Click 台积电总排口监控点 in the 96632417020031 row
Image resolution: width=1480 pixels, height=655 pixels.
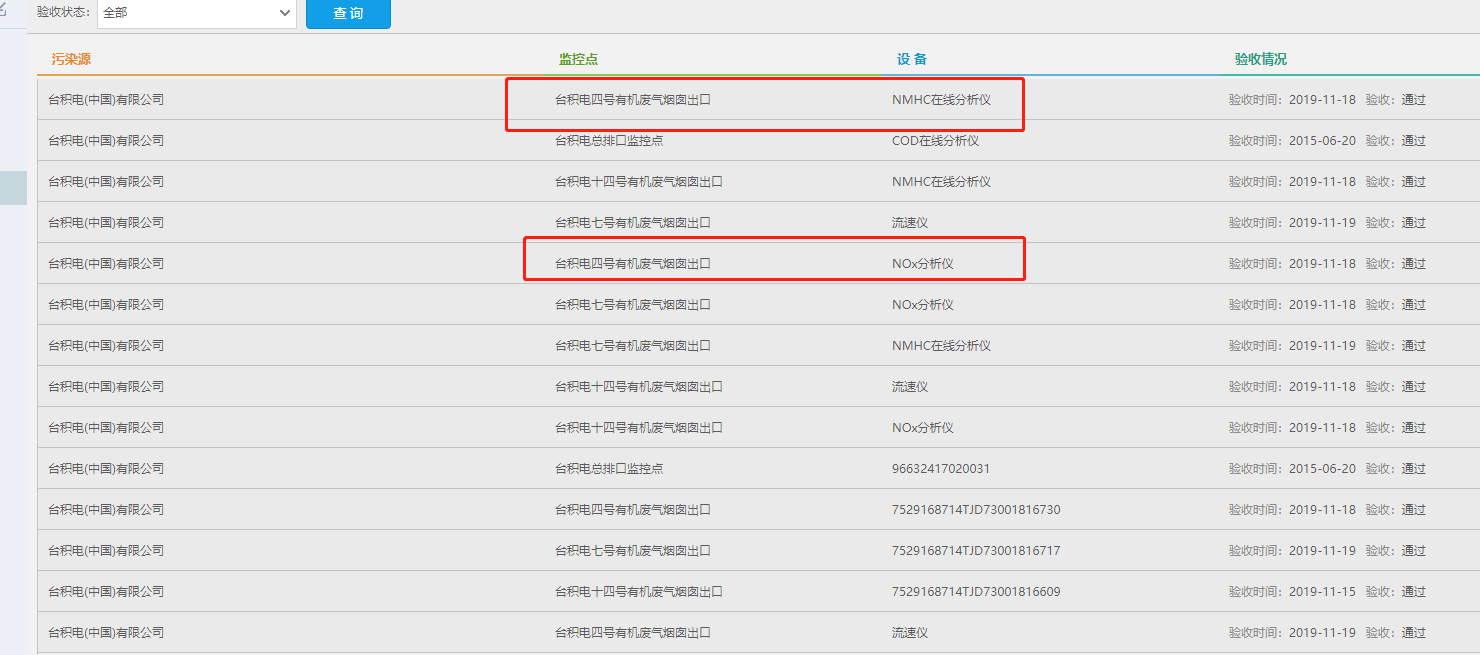point(609,469)
